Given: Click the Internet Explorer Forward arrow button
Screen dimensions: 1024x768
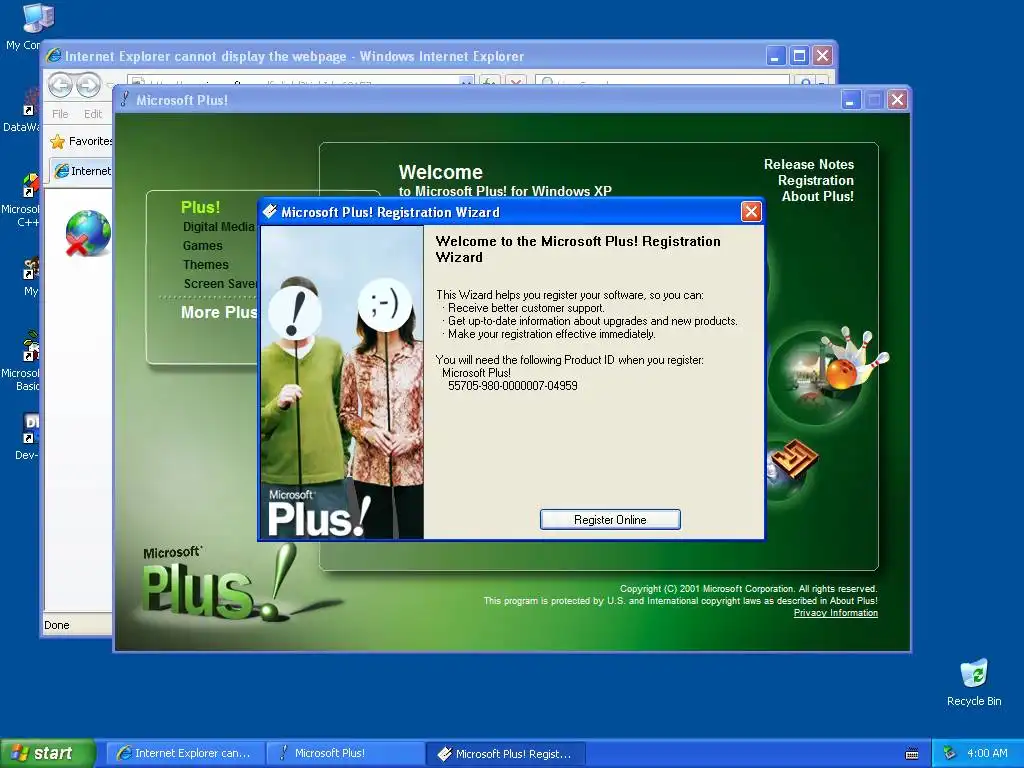Looking at the screenshot, I should (88, 84).
